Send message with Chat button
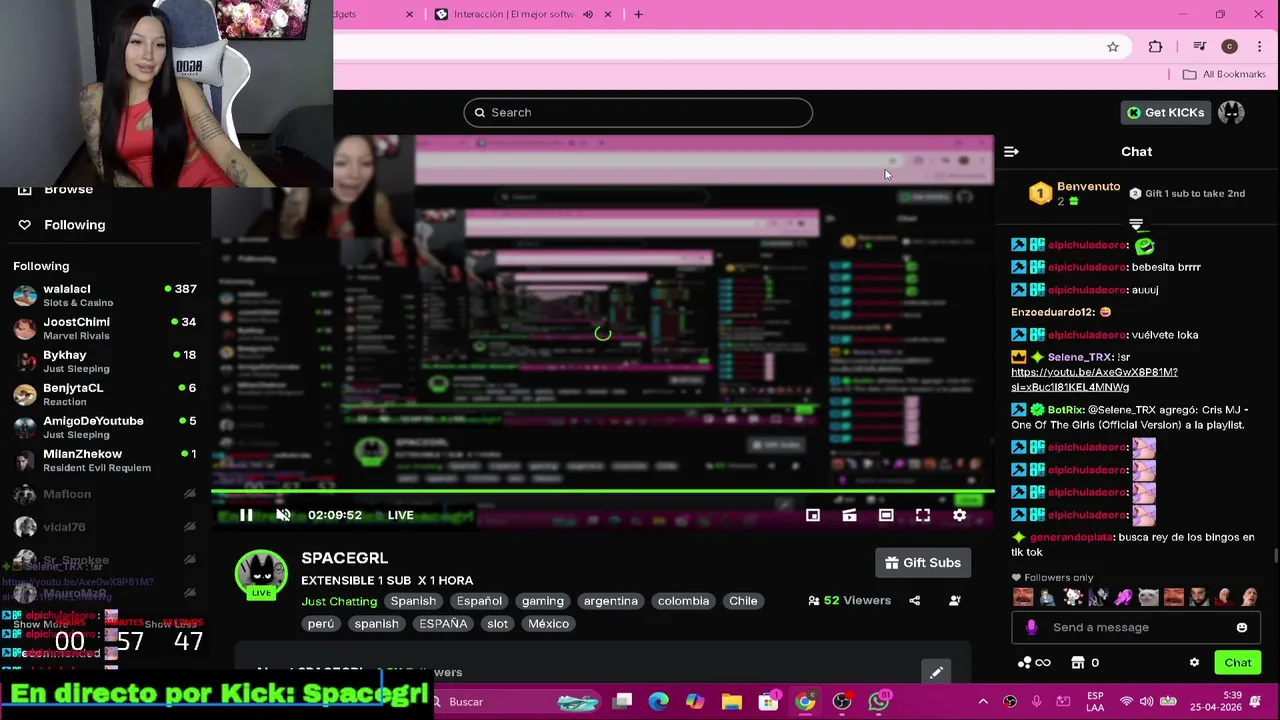This screenshot has height=720, width=1280. pyautogui.click(x=1238, y=663)
